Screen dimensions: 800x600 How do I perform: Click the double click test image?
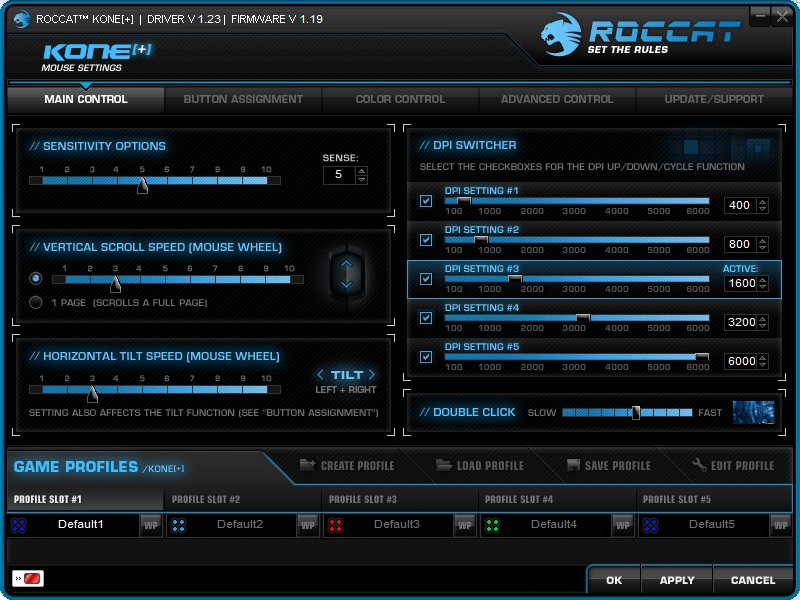coord(754,412)
